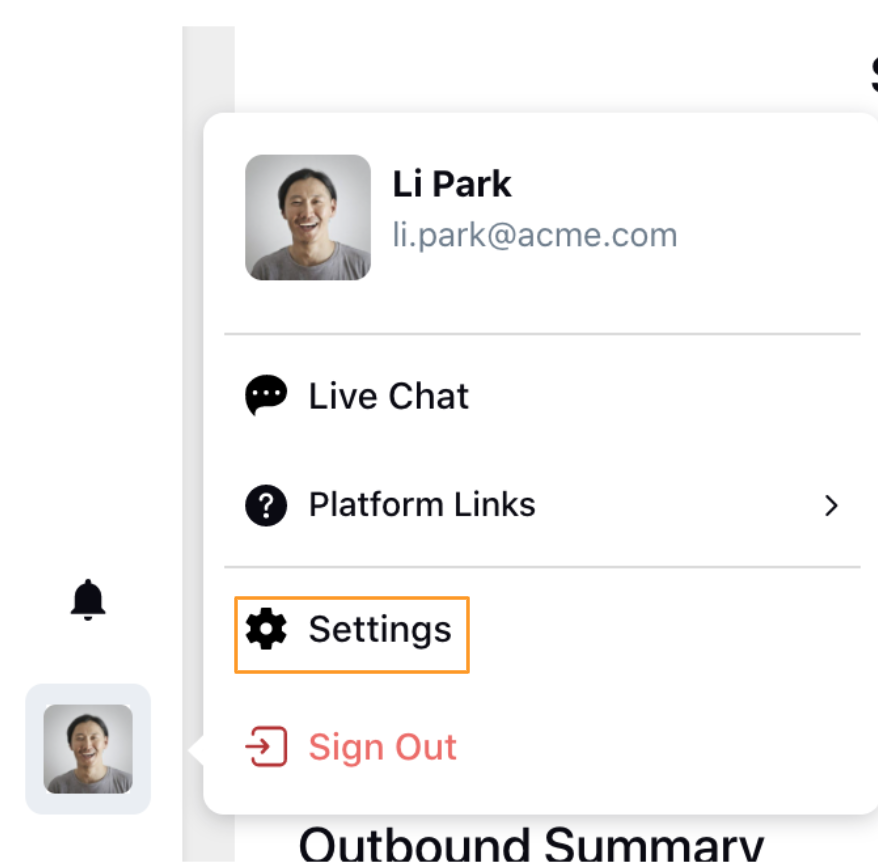This screenshot has width=878, height=862.
Task: Expand the Platform Links submenu chevron
Action: [x=832, y=505]
